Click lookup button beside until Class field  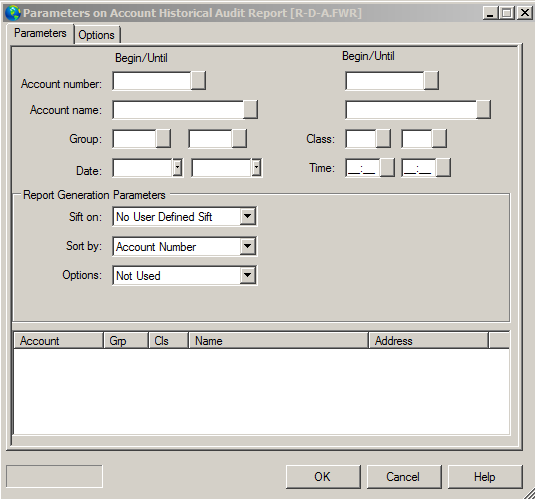pos(439,139)
